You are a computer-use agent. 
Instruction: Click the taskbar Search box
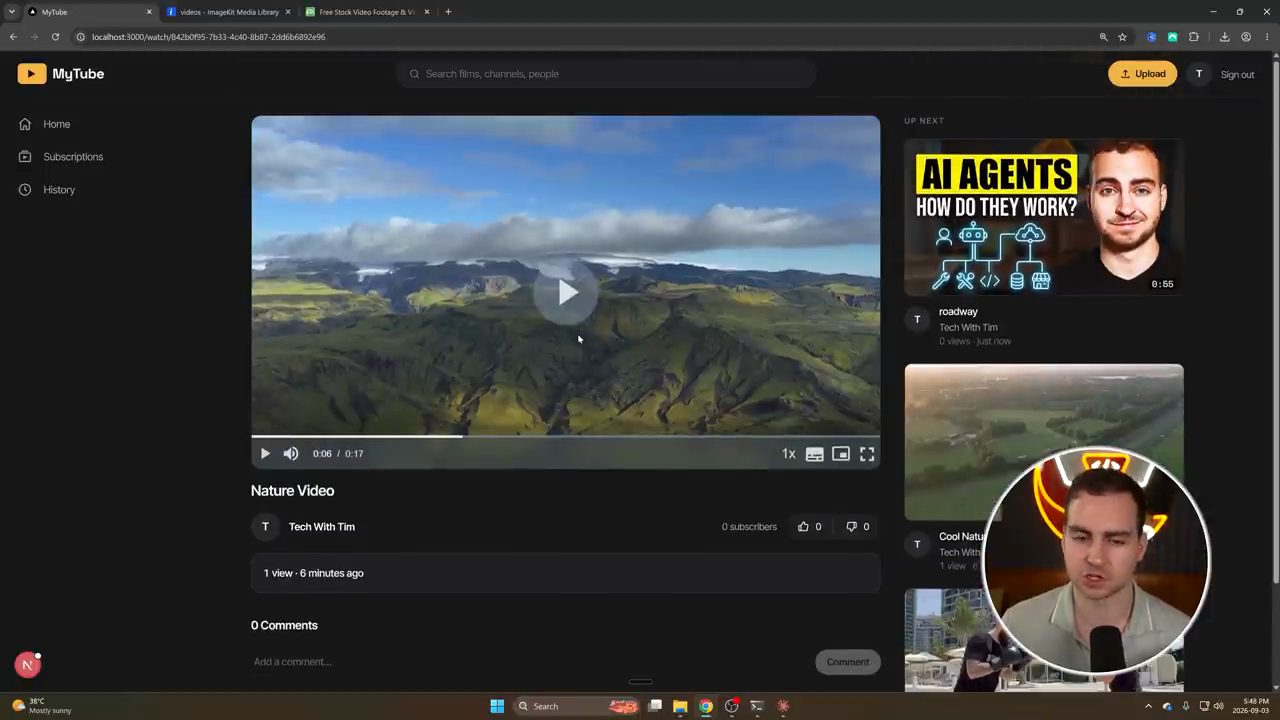(x=576, y=706)
